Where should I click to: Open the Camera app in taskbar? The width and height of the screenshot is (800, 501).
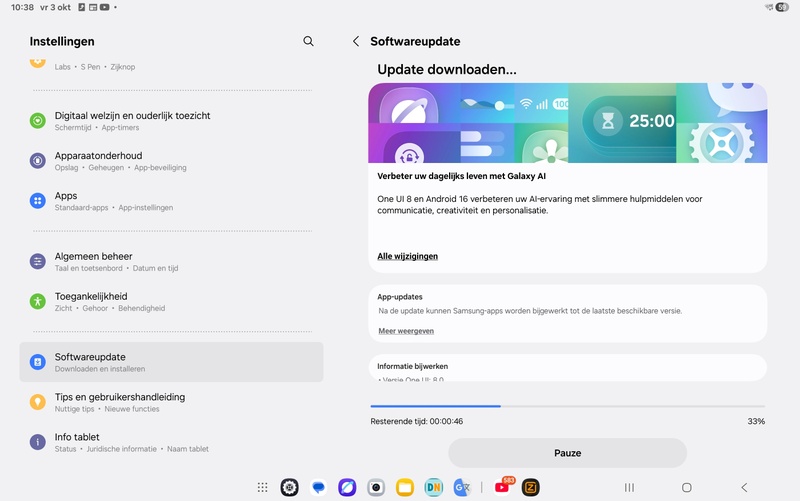tap(376, 488)
